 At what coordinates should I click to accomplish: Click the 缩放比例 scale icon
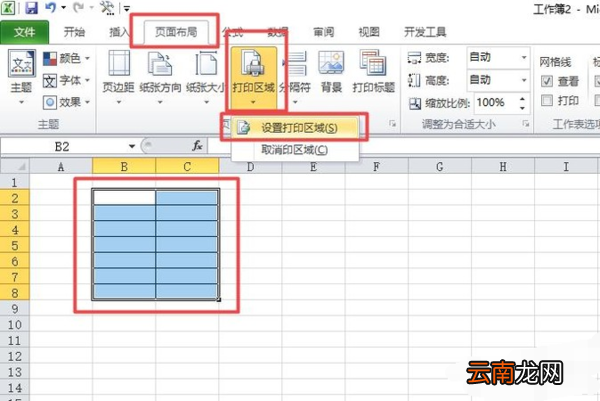coord(415,103)
